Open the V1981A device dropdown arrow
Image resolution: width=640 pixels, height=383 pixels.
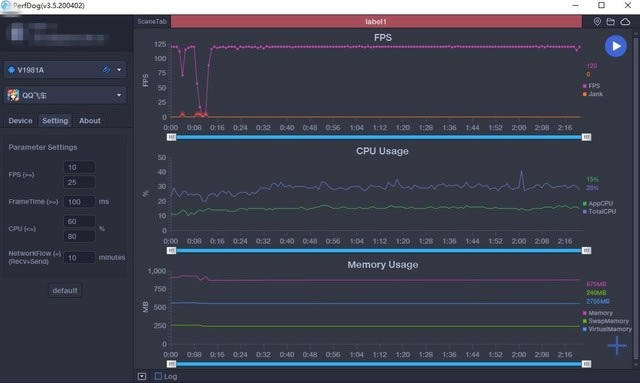(119, 70)
